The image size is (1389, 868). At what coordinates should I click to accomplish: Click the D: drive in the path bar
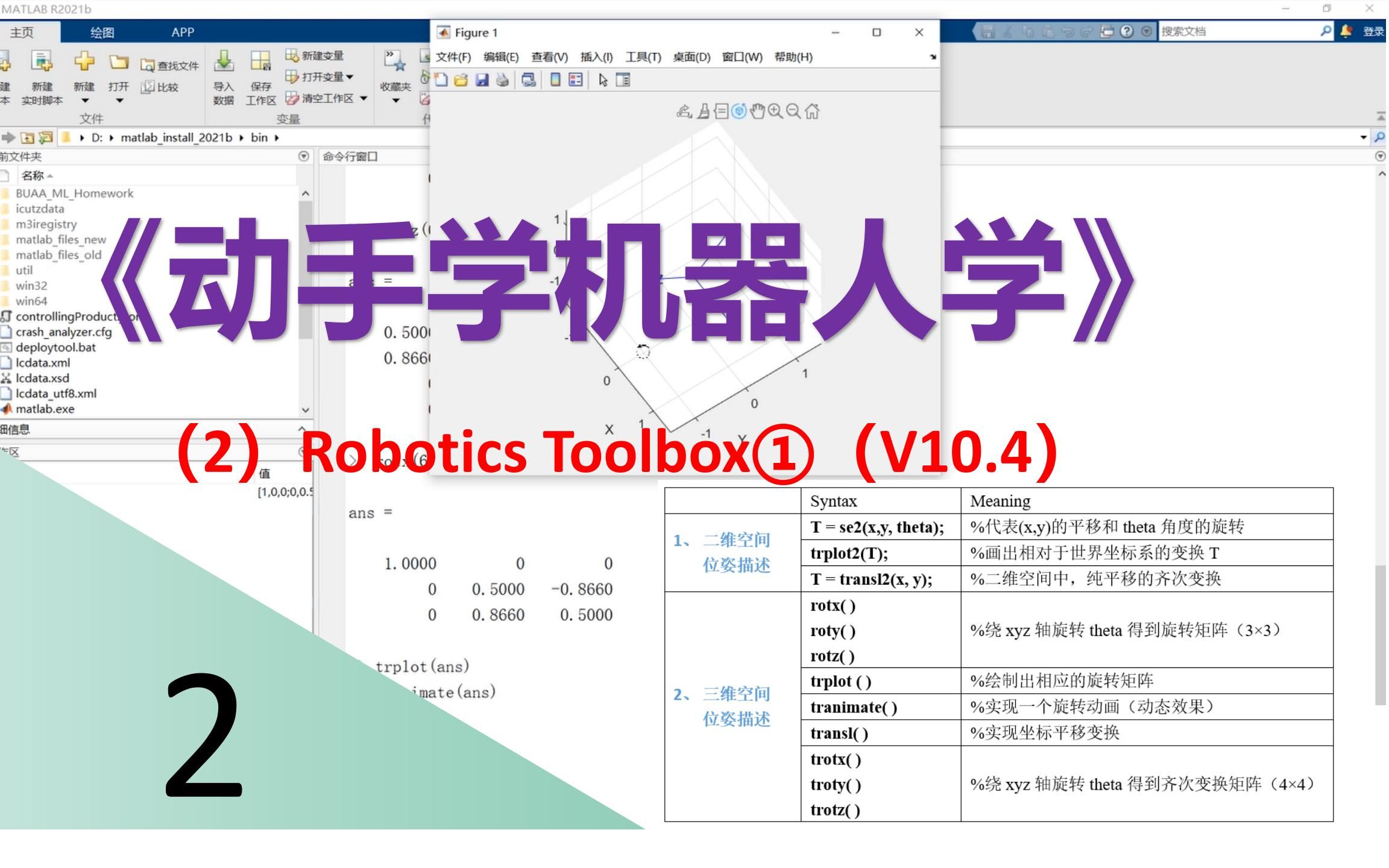[x=97, y=137]
